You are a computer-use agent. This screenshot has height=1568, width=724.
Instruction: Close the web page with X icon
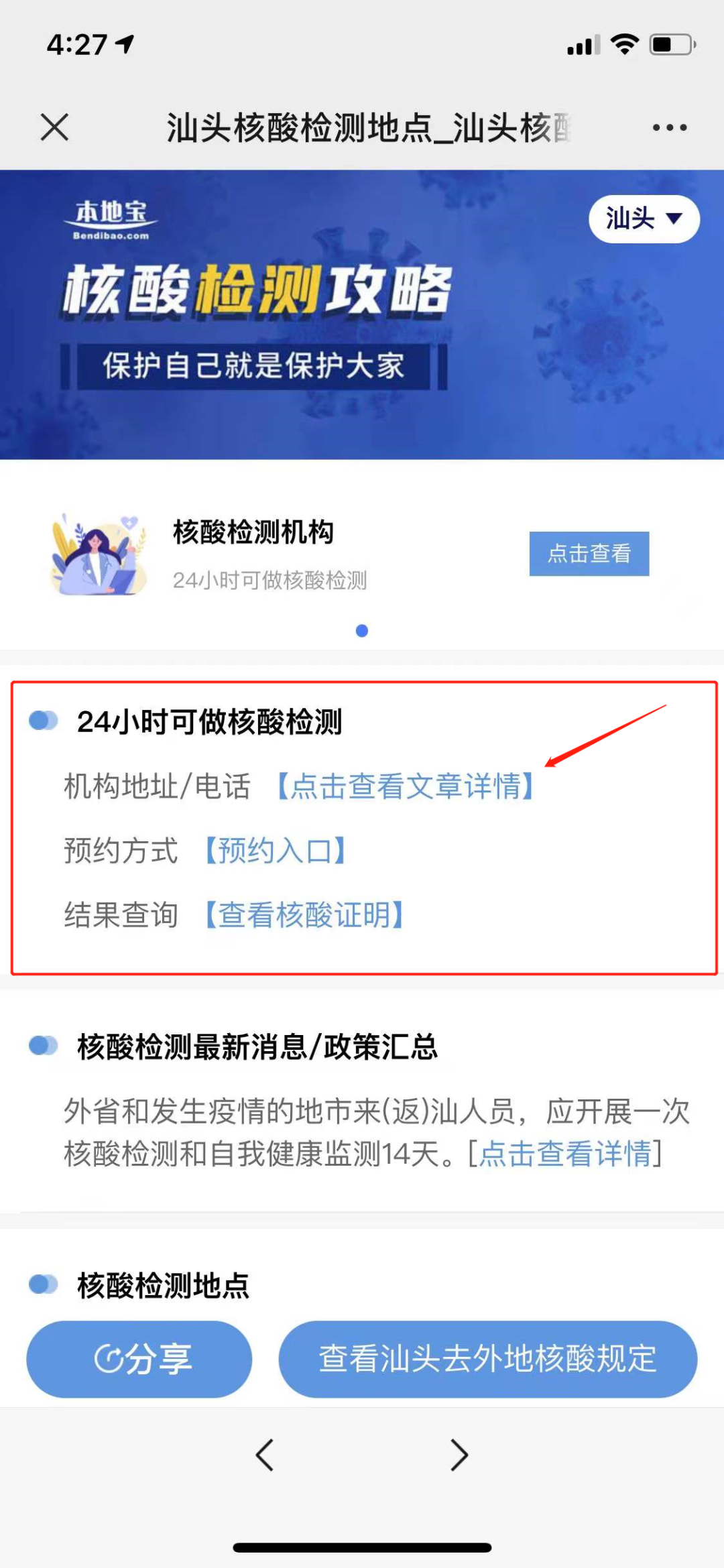coord(54,127)
